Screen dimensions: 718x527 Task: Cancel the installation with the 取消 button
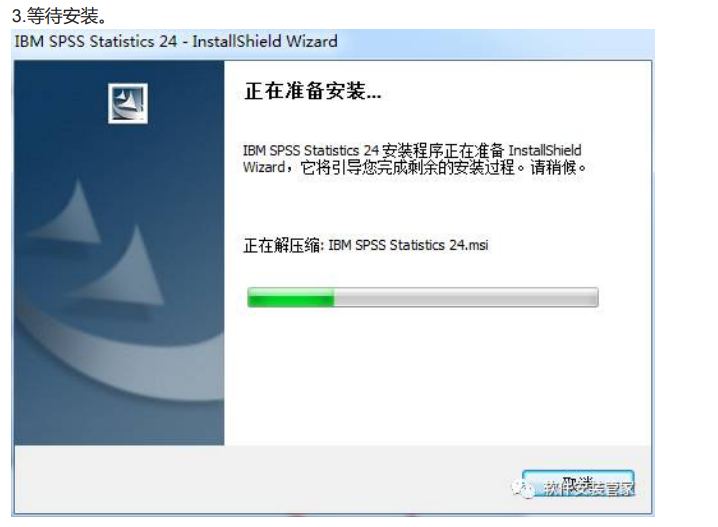[x=578, y=484]
